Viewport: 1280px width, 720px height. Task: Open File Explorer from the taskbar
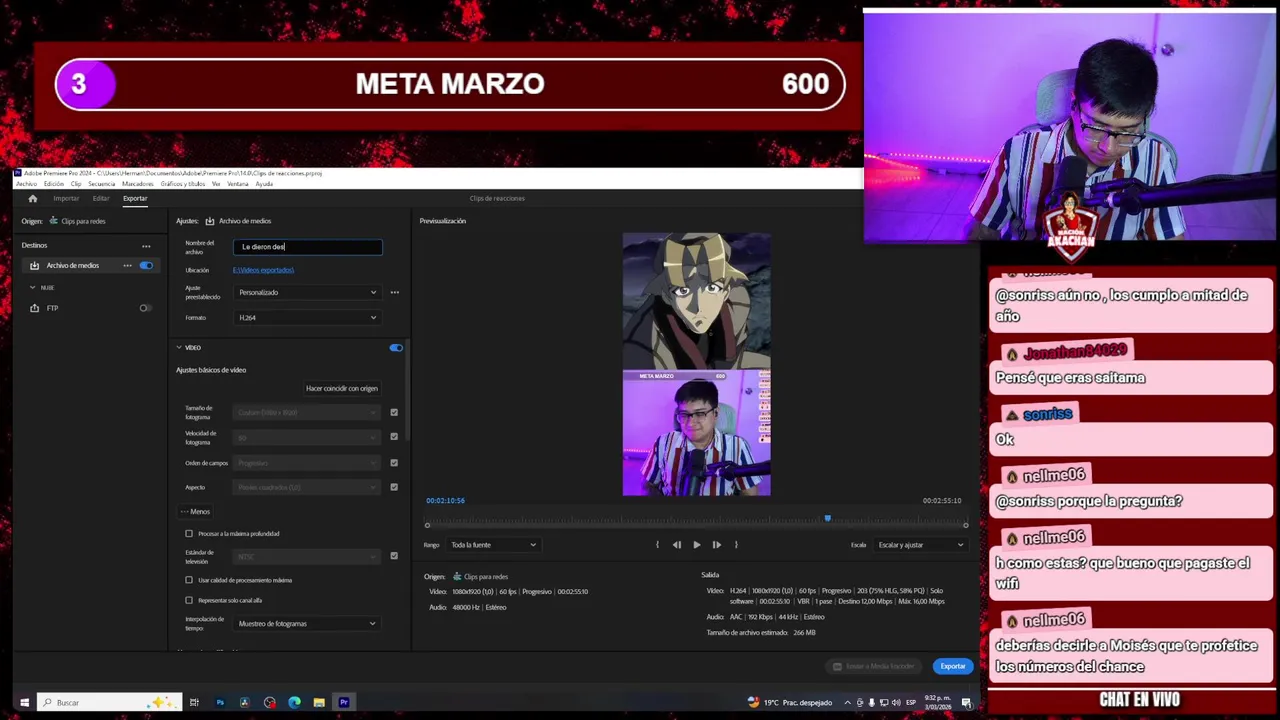[x=319, y=702]
